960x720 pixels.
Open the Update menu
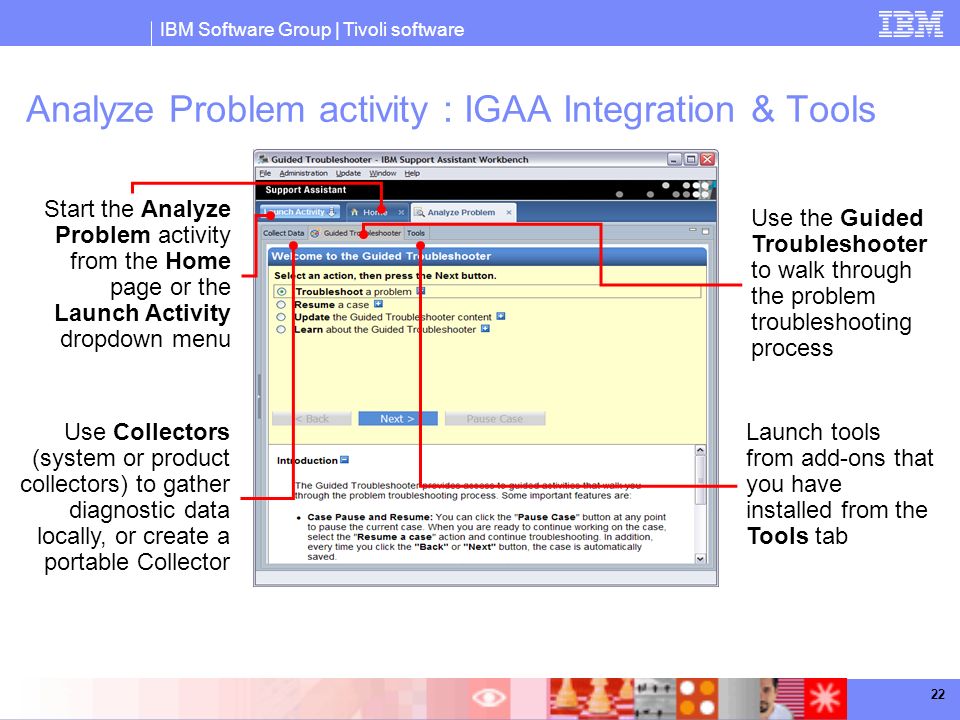[348, 173]
